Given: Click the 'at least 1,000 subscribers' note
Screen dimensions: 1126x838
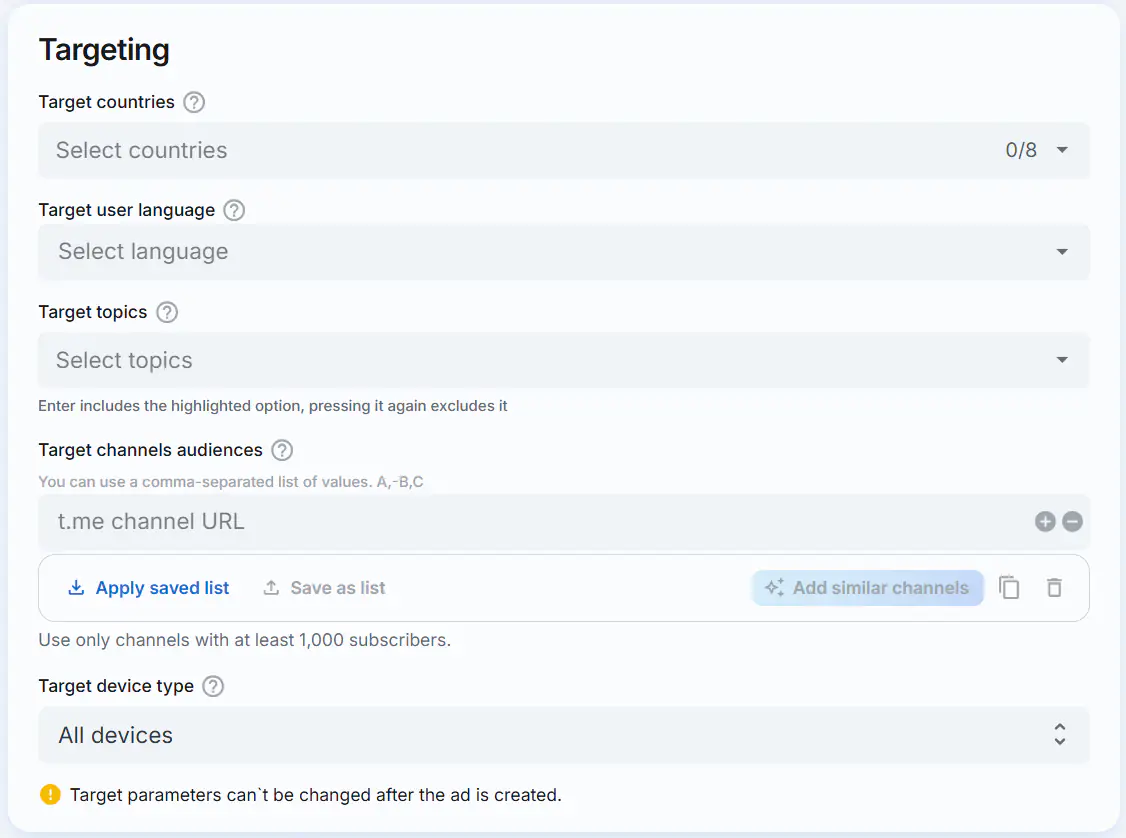Looking at the screenshot, I should [244, 640].
